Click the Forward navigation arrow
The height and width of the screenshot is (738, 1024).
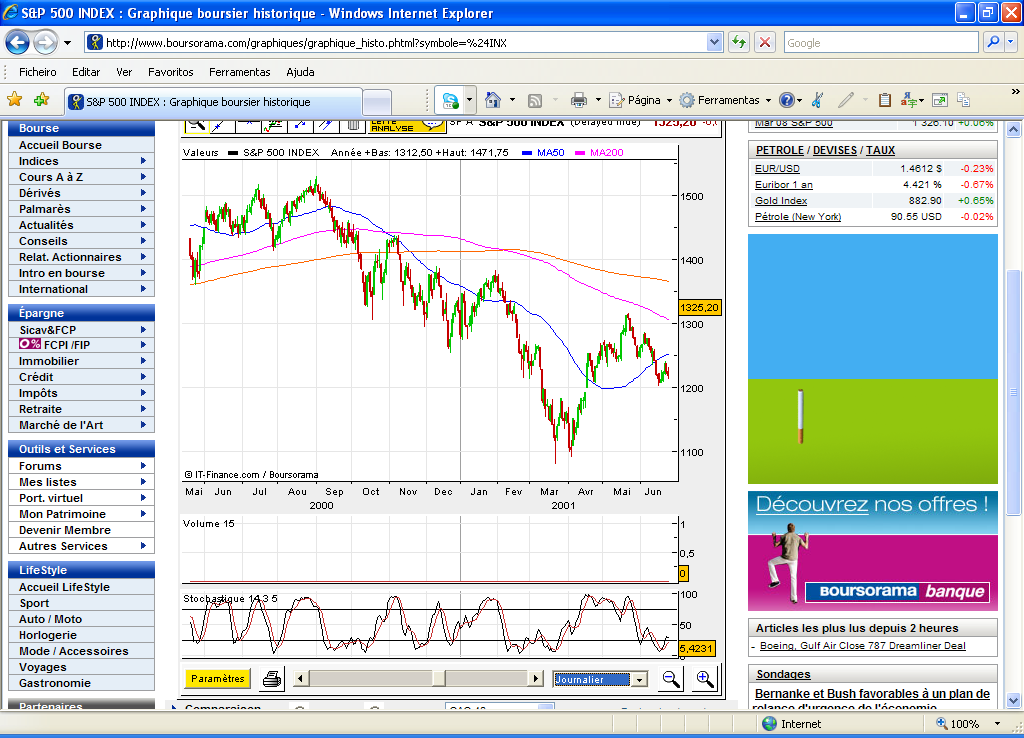tap(45, 43)
